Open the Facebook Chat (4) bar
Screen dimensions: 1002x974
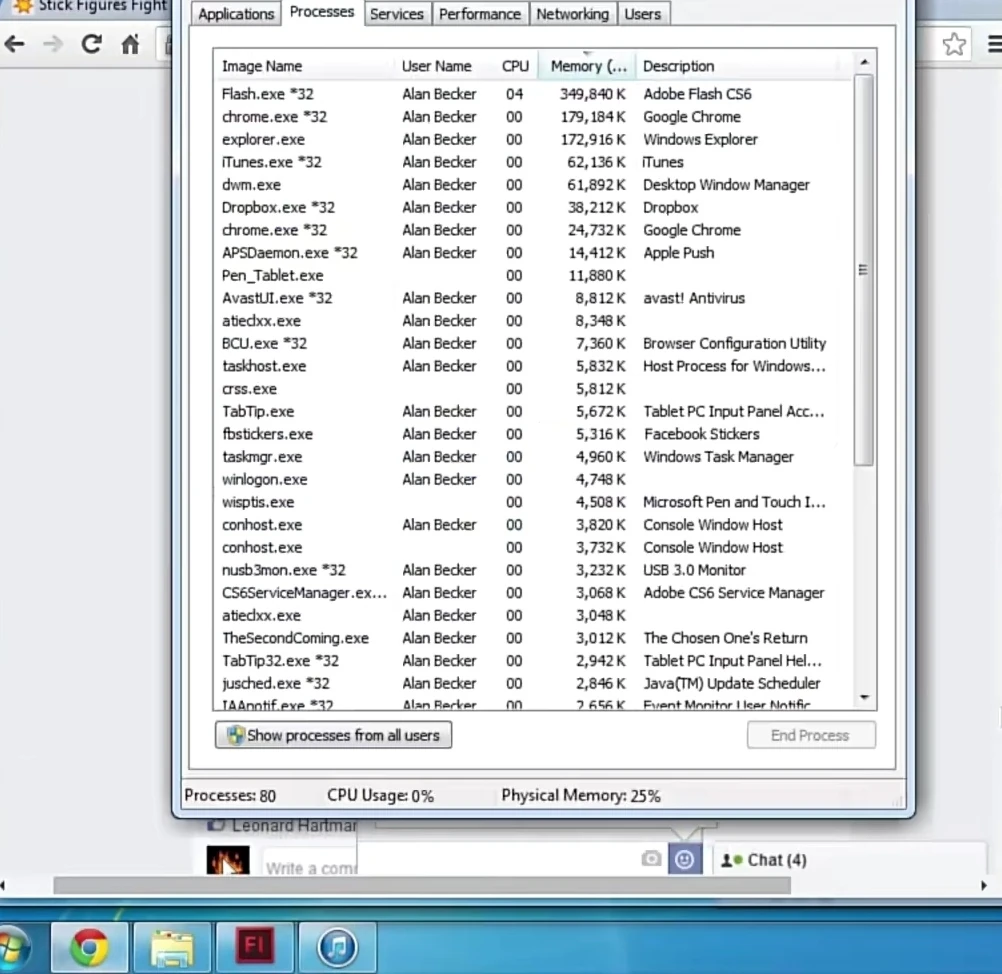click(x=850, y=860)
